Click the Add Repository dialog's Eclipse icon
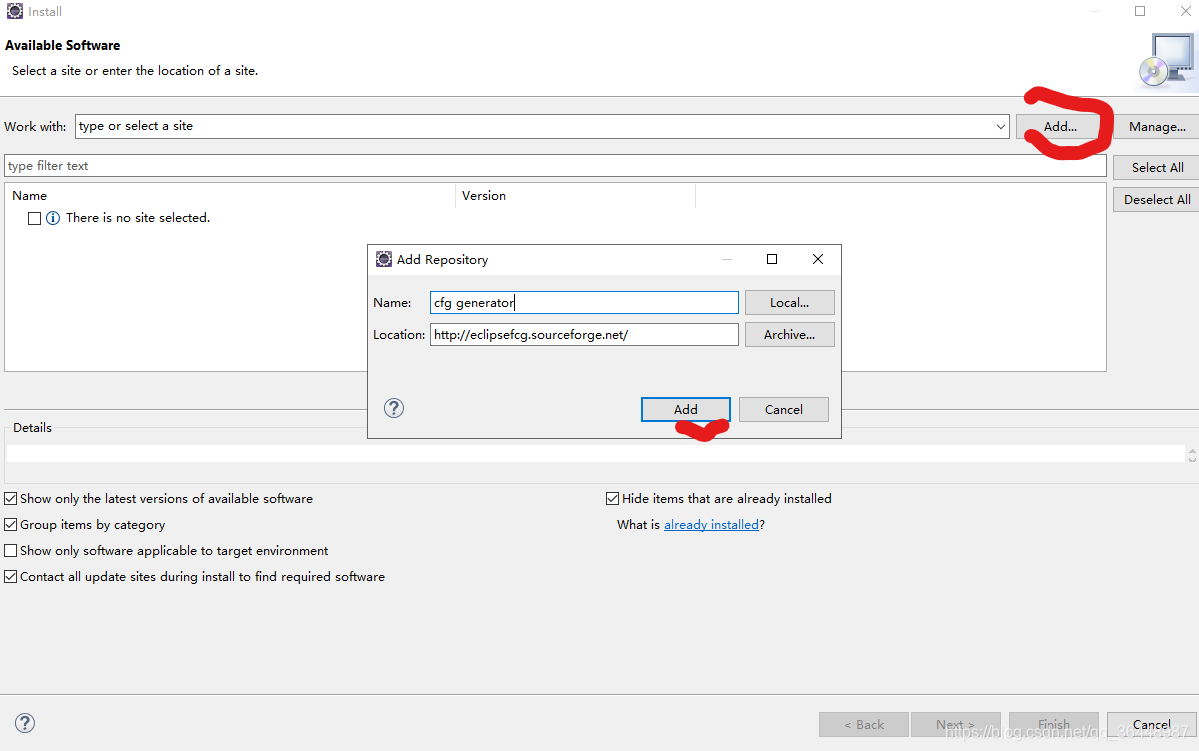Viewport: 1199px width, 751px height. pos(384,259)
